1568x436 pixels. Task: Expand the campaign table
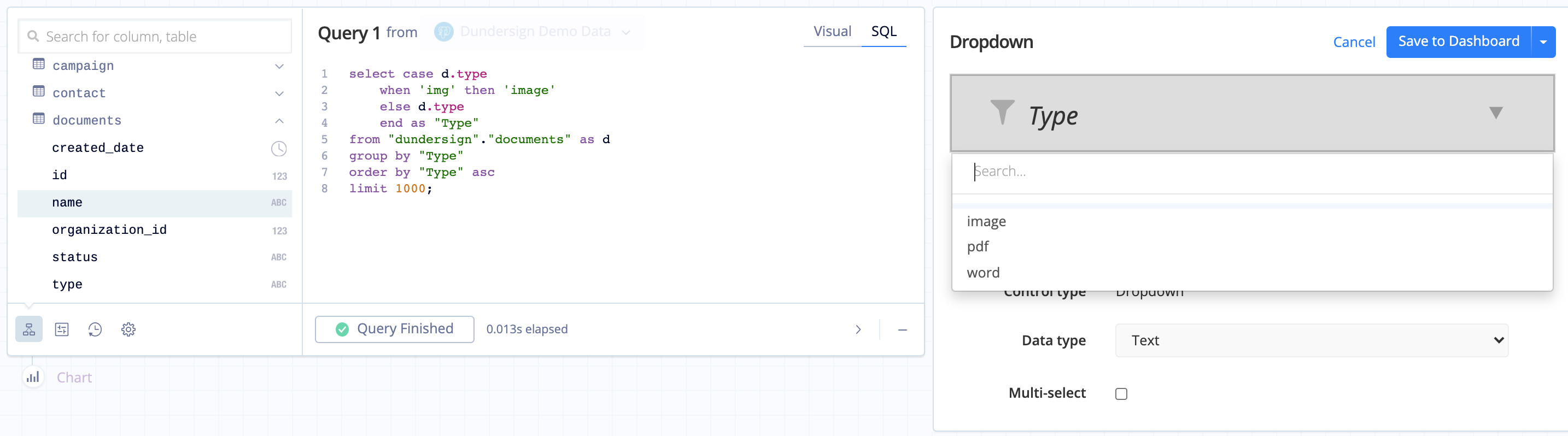[279, 66]
